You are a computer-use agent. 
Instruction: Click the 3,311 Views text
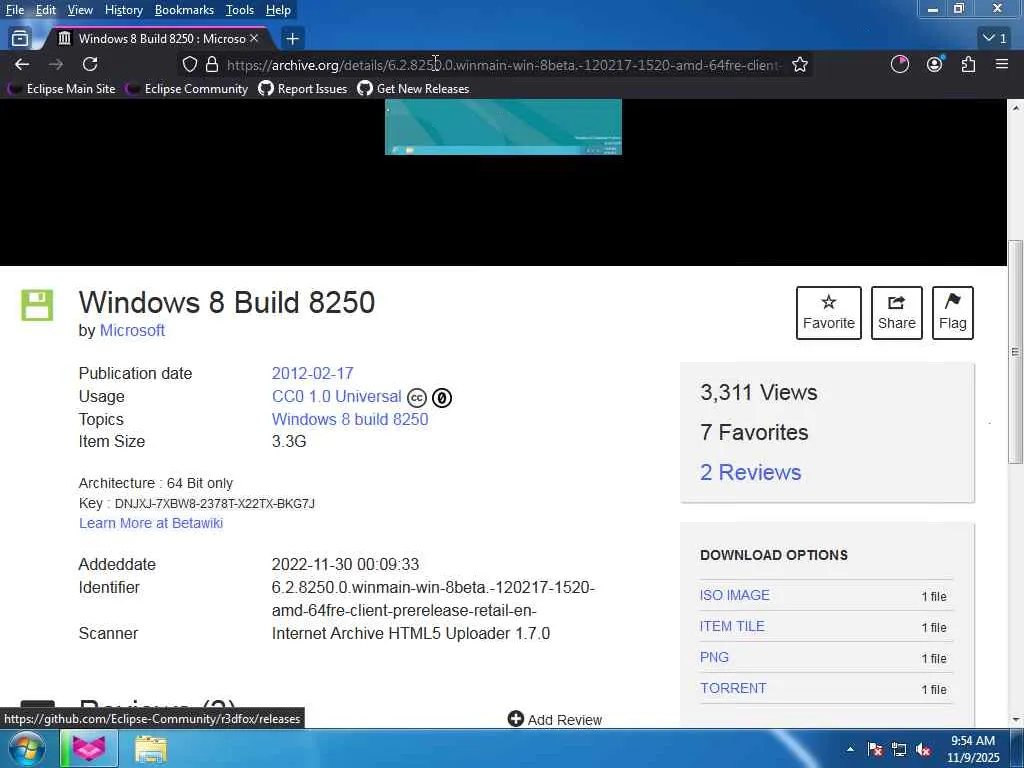758,392
